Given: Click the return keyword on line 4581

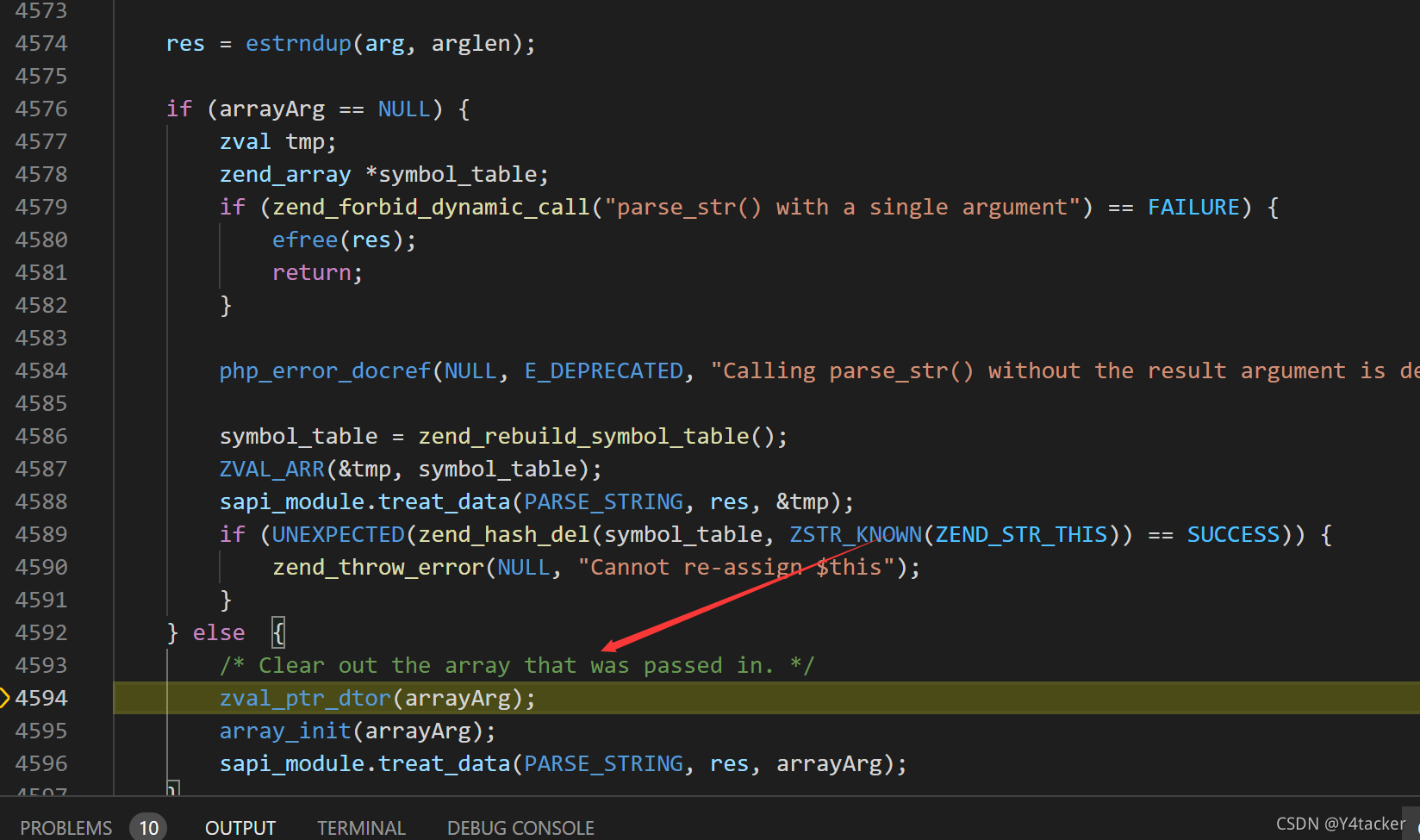Looking at the screenshot, I should (312, 273).
